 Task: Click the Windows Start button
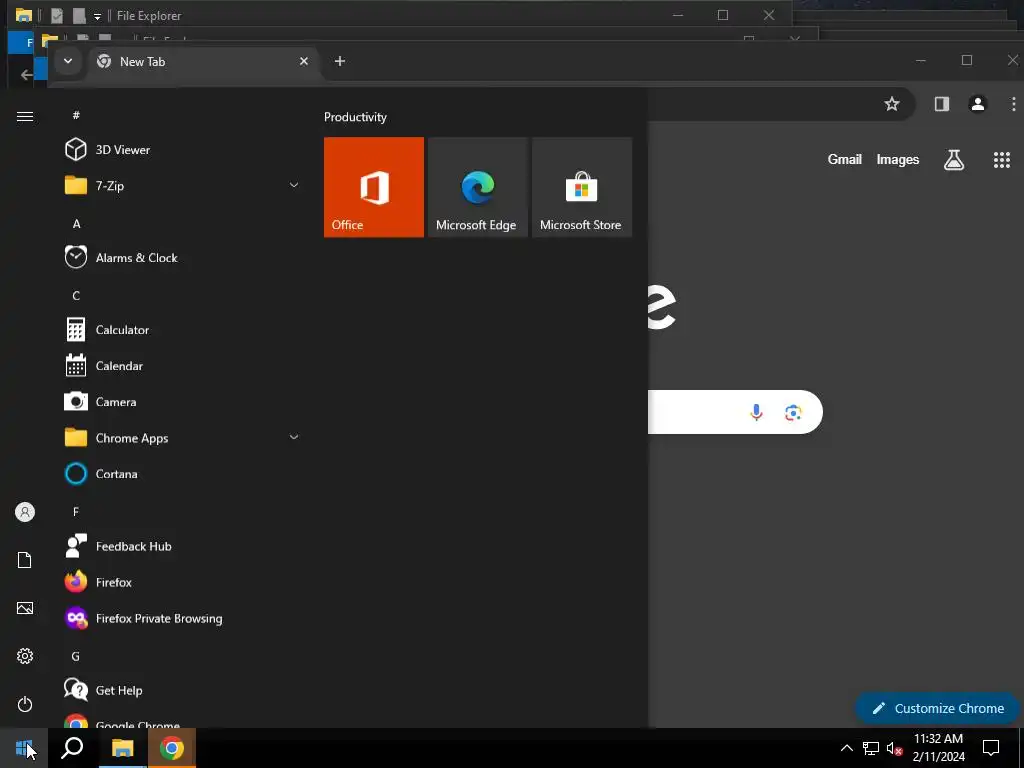click(x=24, y=748)
